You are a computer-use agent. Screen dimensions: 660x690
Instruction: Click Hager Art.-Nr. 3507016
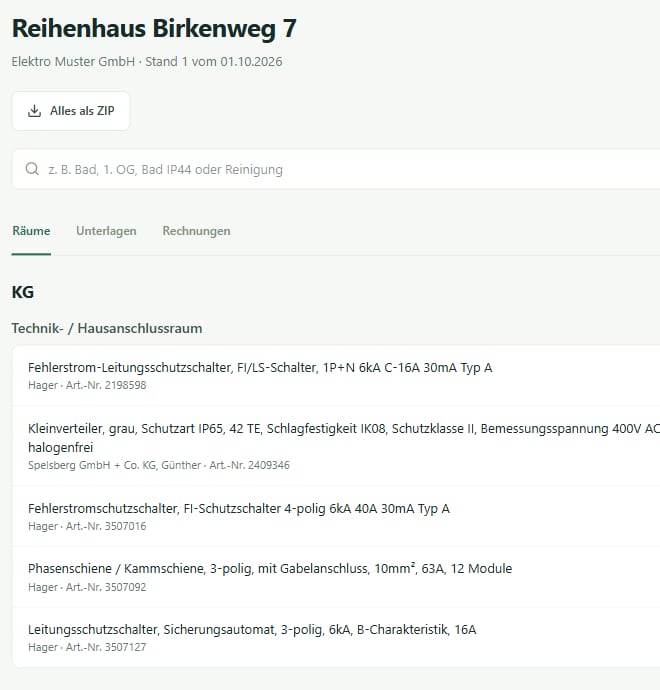tap(87, 526)
